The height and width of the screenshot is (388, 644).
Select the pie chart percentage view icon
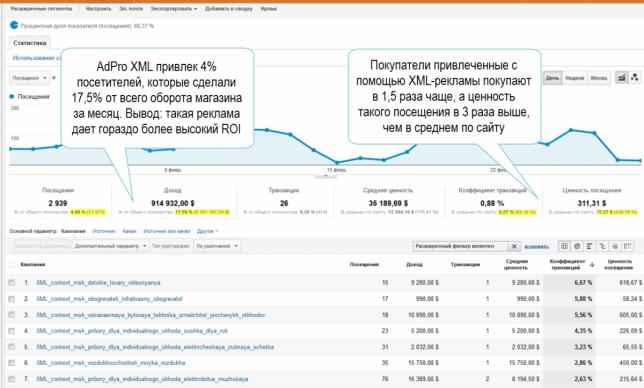coord(577,246)
